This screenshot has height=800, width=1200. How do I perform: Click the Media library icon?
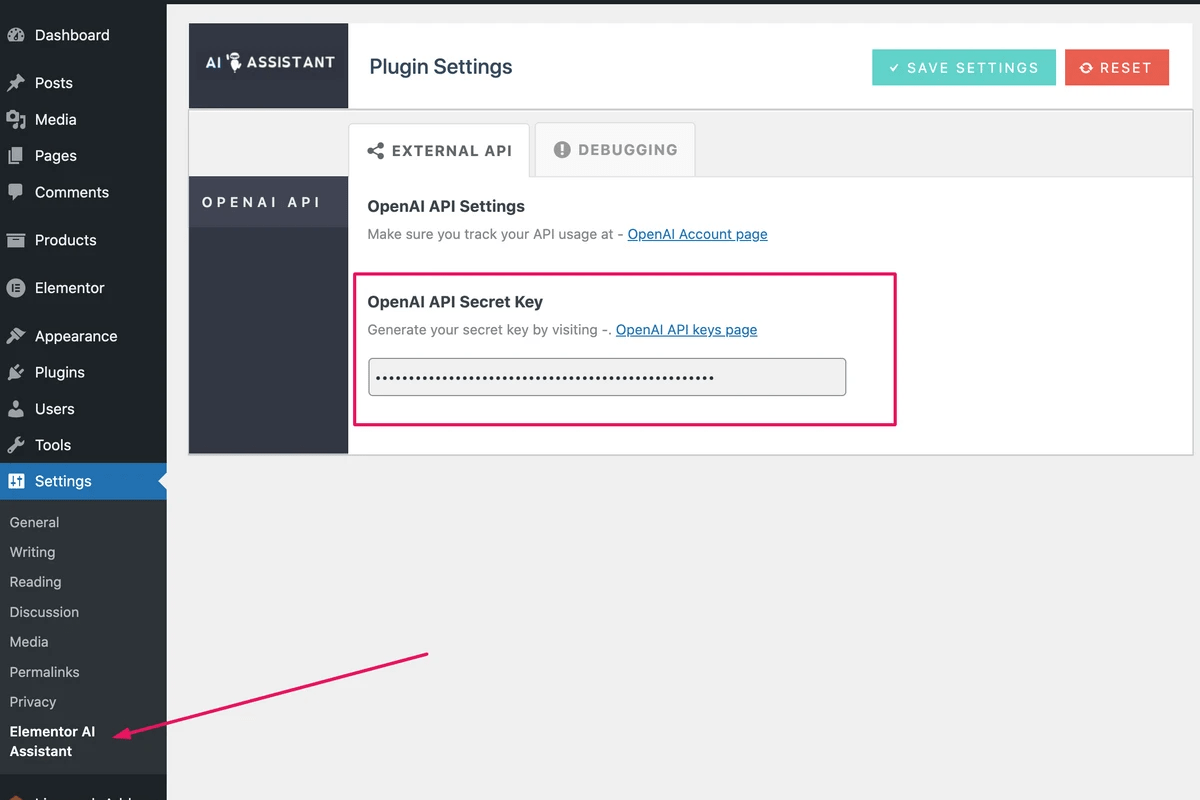[15, 119]
